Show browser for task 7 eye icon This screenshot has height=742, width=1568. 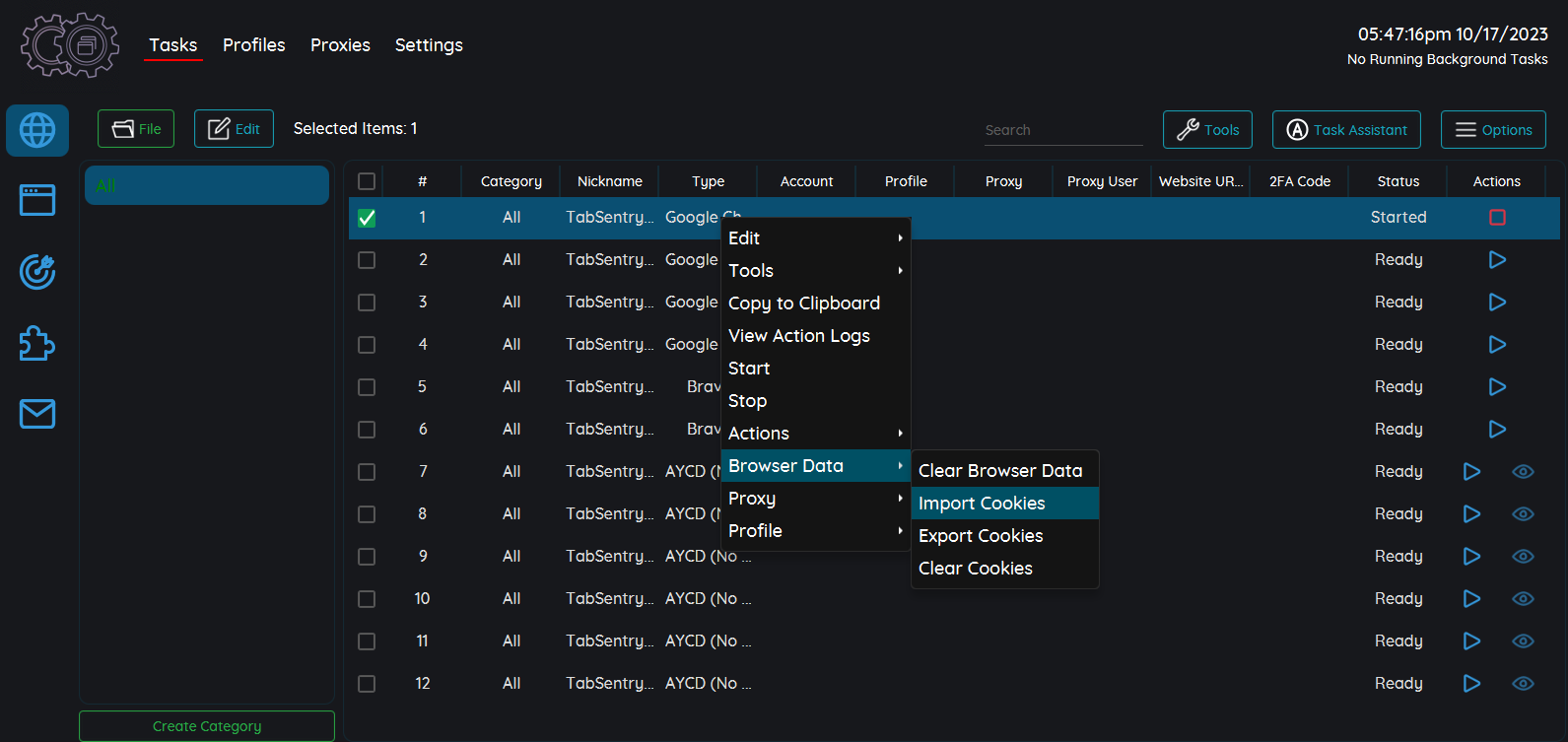tap(1523, 471)
